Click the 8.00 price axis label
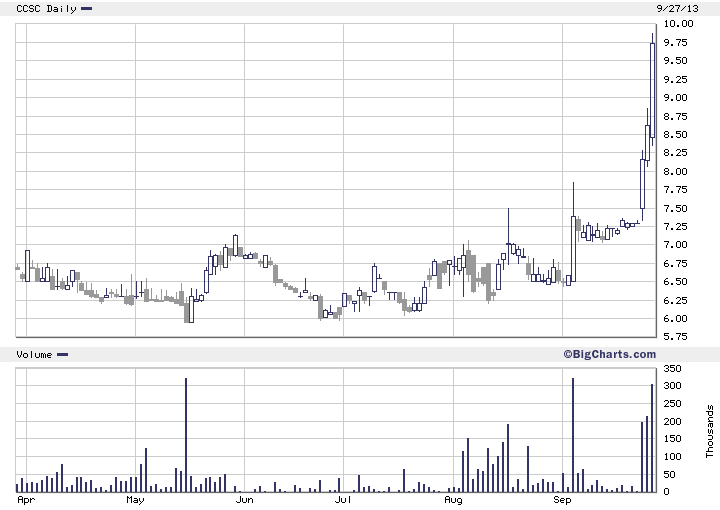720x510 pixels. pos(675,172)
